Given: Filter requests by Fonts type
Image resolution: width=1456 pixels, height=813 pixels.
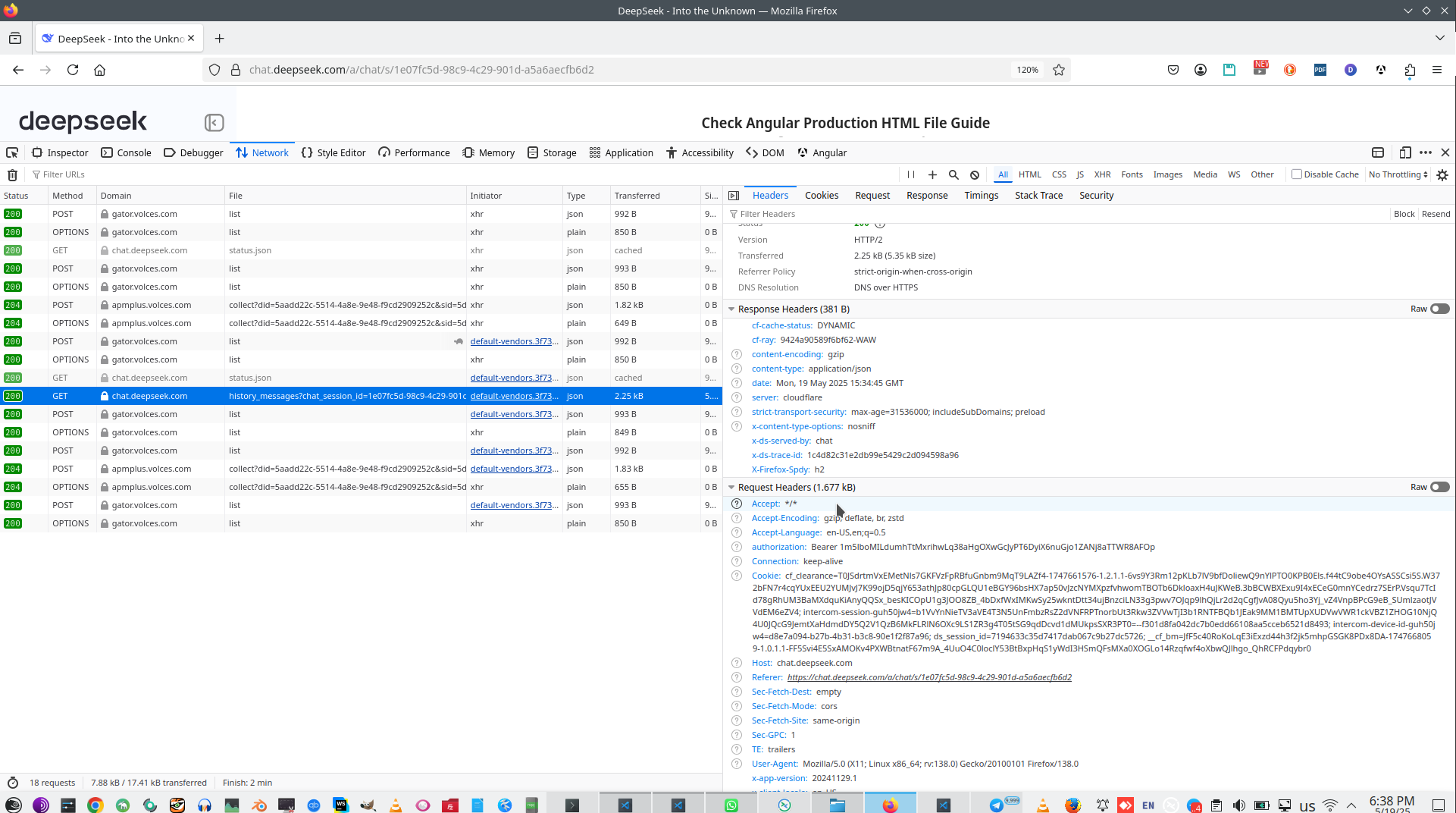Looking at the screenshot, I should 1132,174.
